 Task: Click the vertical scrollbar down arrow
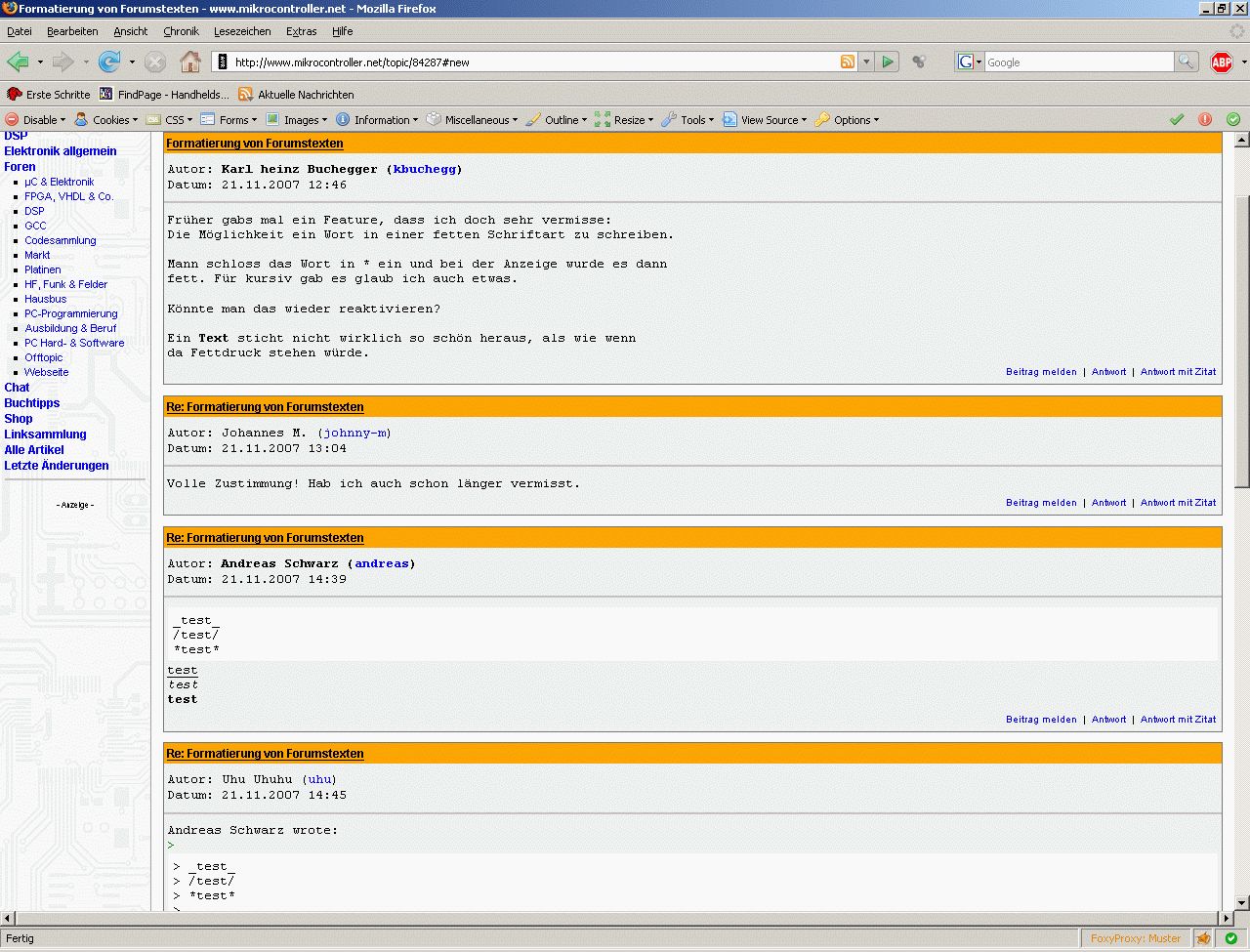pos(1241,903)
